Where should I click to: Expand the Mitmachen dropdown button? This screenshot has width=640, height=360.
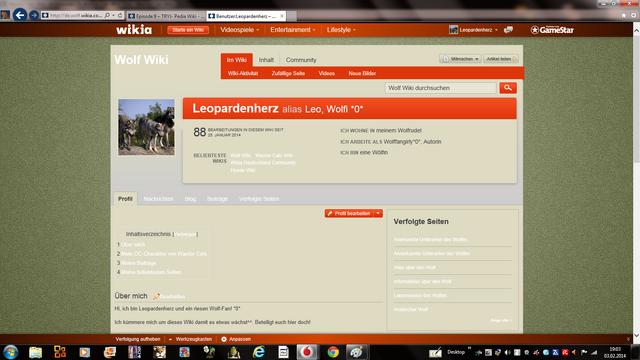(460, 59)
